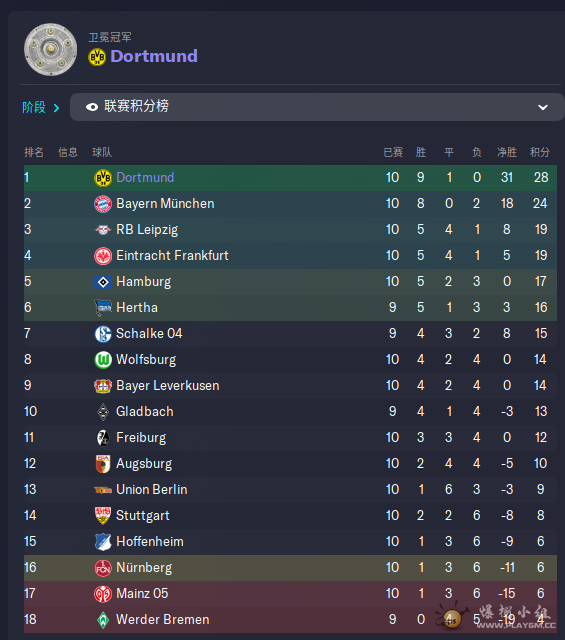Click the Schalke 04 club crest
This screenshot has height=640, width=565.
click(103, 334)
